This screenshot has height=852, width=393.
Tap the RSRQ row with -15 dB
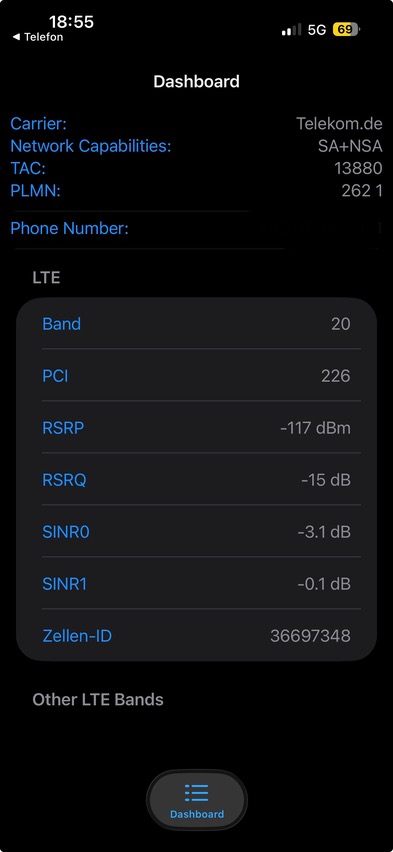(196, 480)
